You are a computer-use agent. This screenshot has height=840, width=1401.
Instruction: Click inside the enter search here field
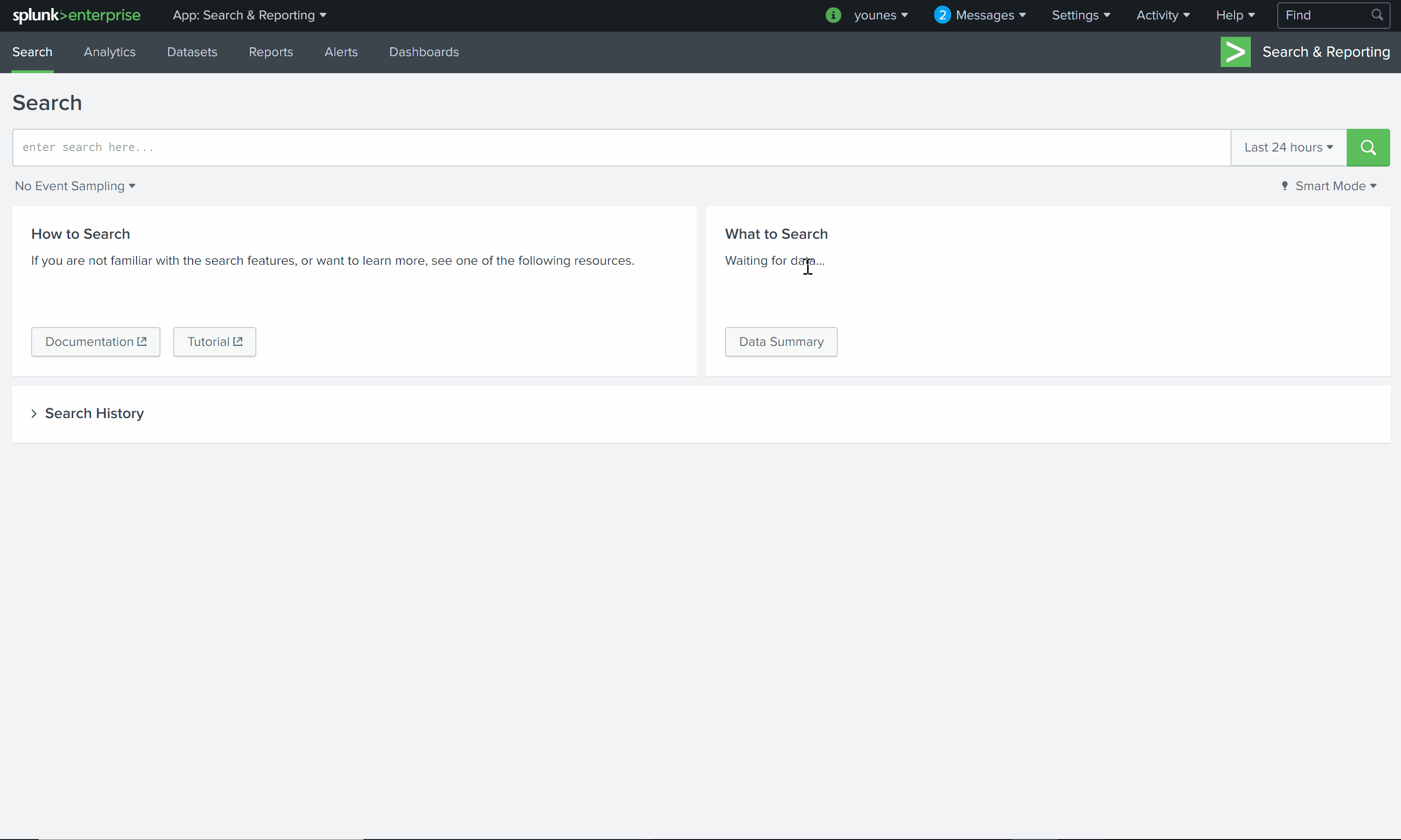(x=340, y=147)
